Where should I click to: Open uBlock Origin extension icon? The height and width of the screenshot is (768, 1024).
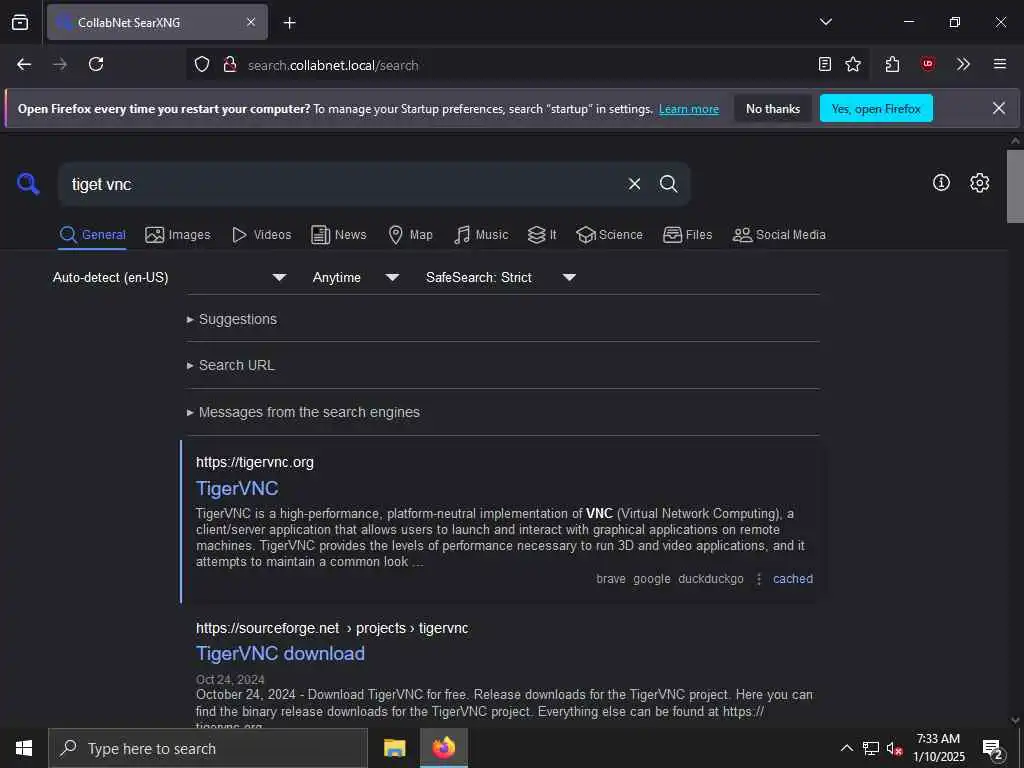point(928,64)
